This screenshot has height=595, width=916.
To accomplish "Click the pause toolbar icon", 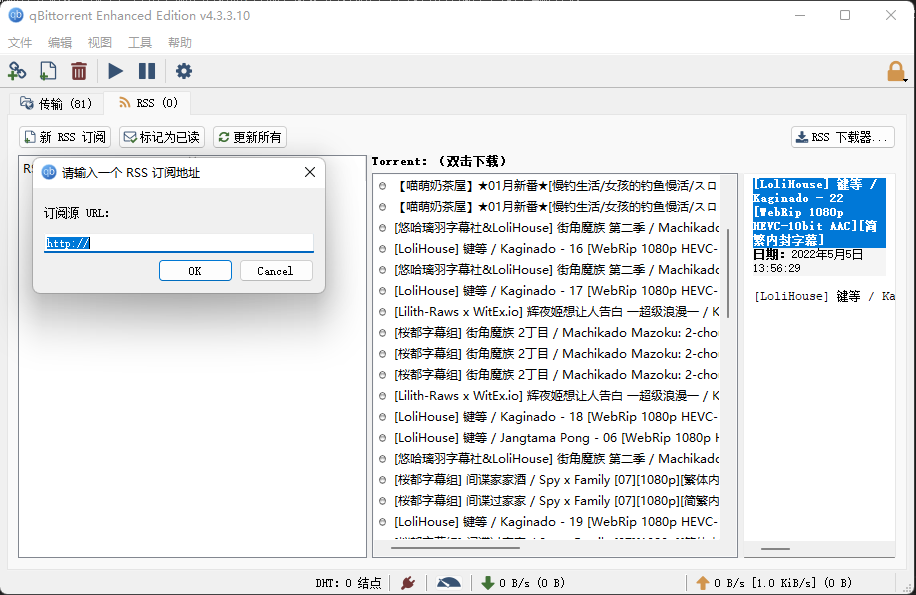I will point(147,71).
